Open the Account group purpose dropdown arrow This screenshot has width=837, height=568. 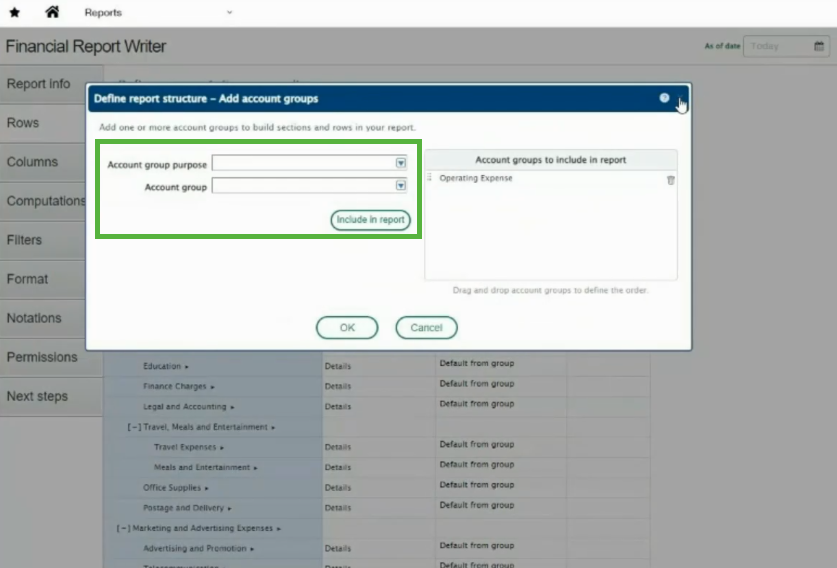[x=400, y=163]
